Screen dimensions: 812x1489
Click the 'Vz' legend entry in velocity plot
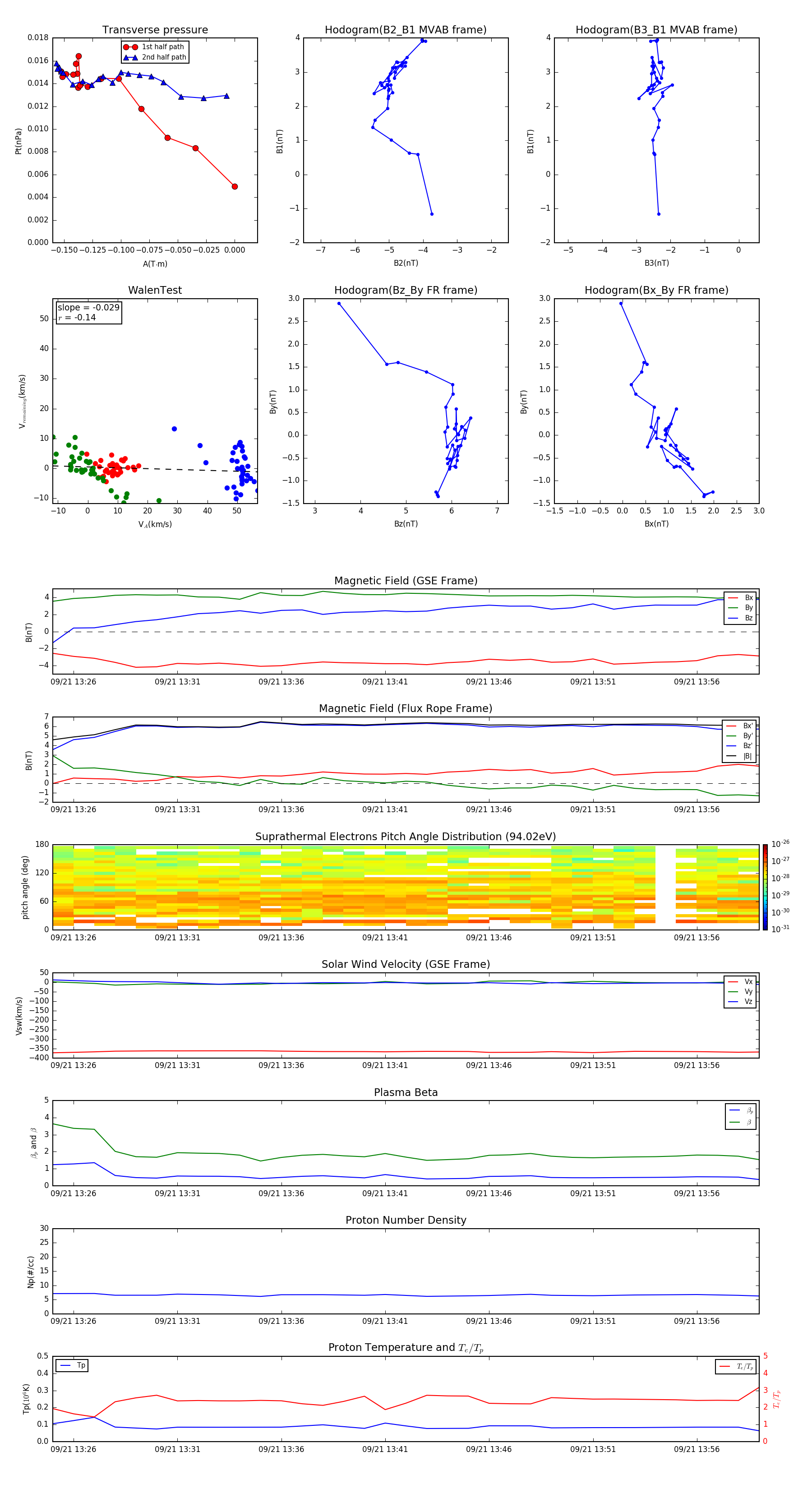(x=740, y=1001)
